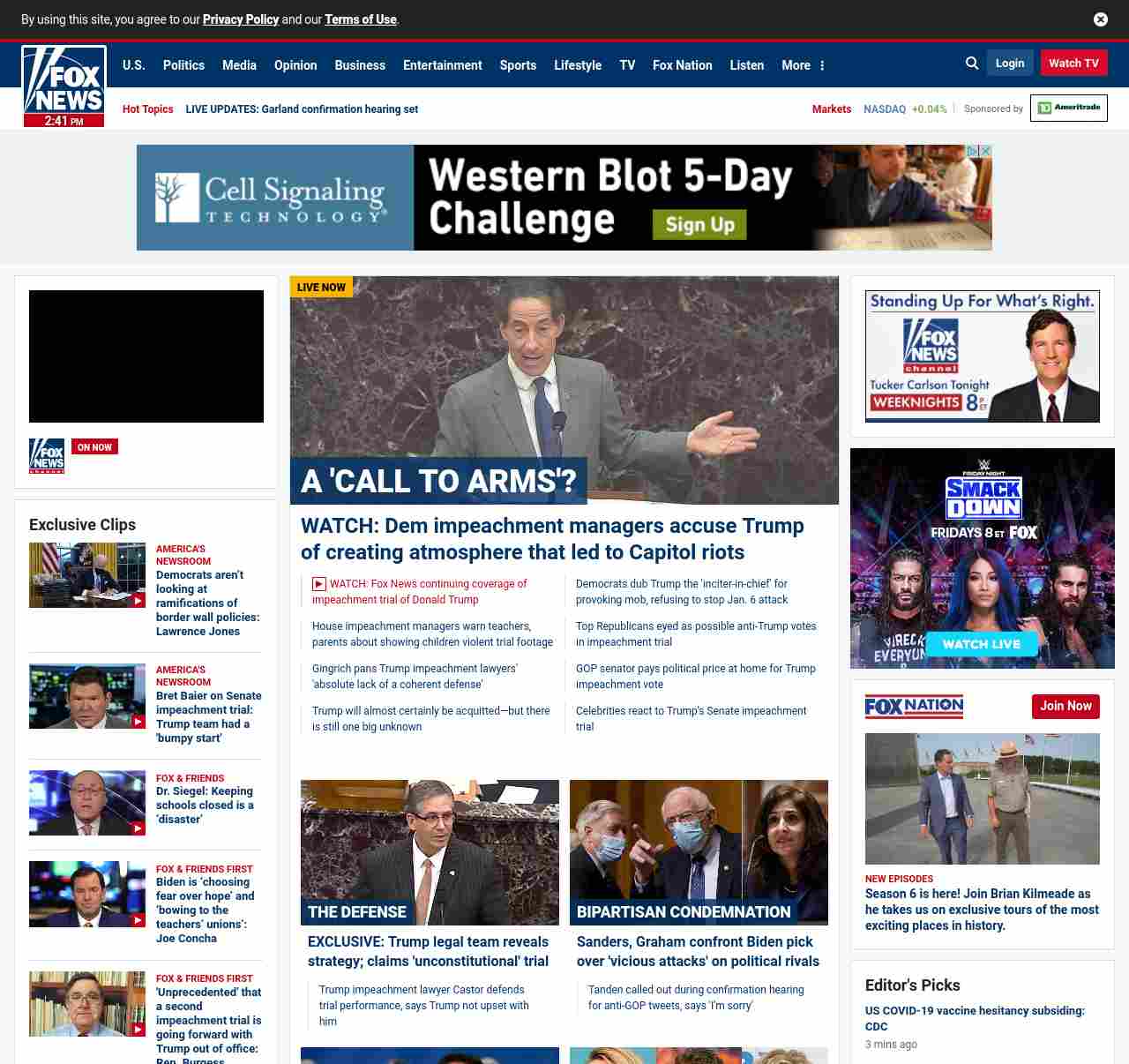
Task: Click Watch Live on SmackDown ad
Action: point(981,644)
